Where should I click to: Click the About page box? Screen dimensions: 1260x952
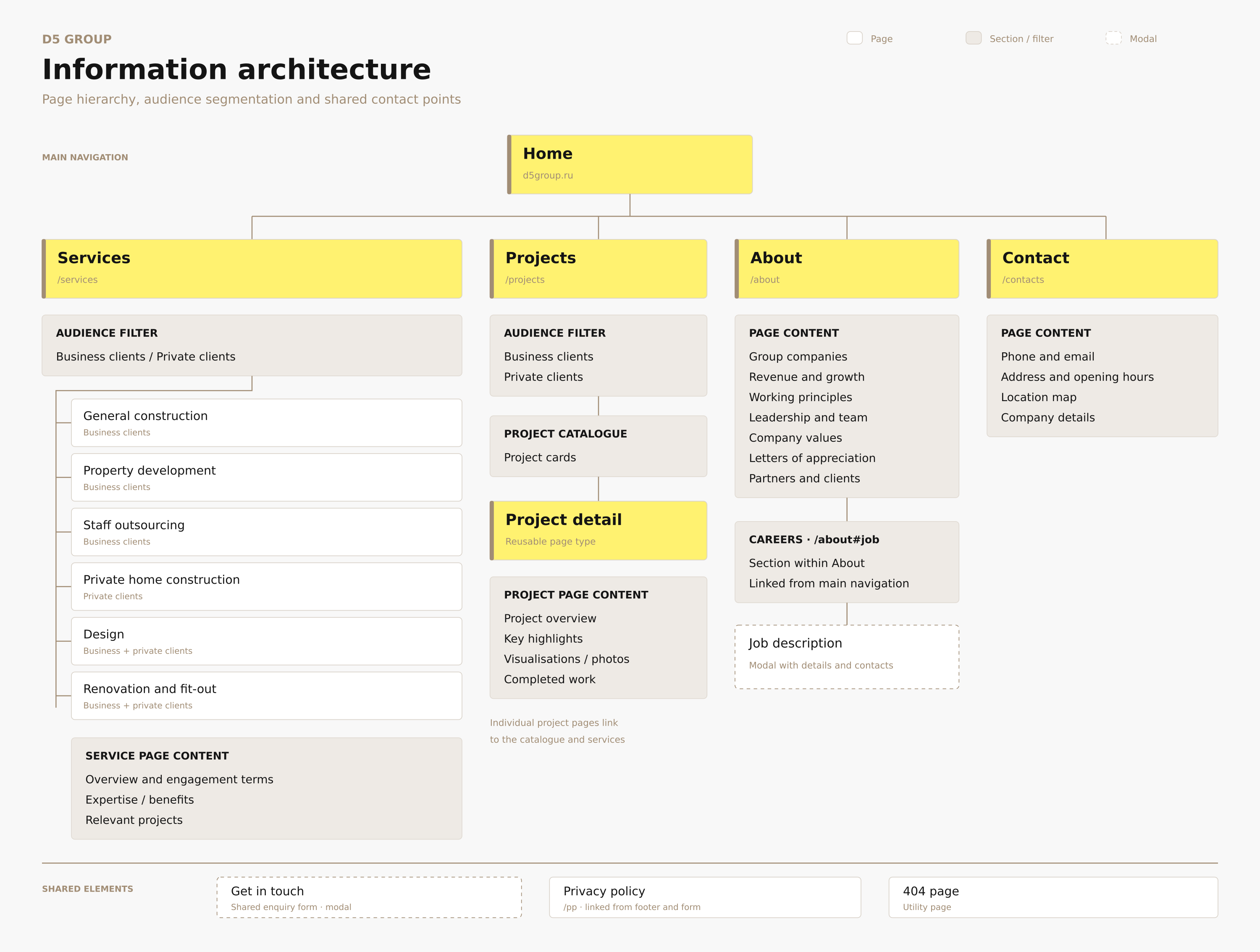click(x=846, y=269)
